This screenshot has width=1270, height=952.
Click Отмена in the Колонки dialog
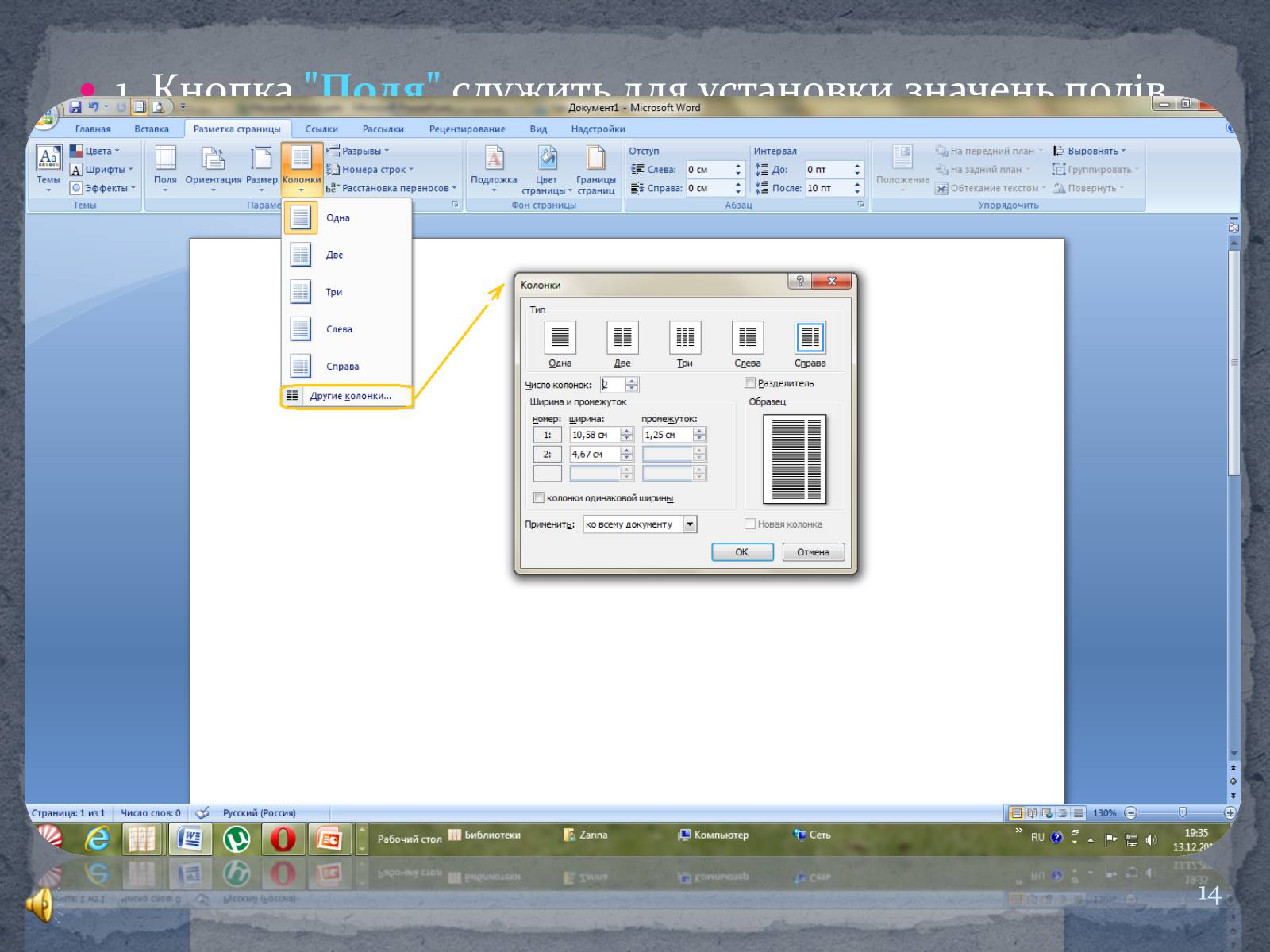tap(813, 552)
